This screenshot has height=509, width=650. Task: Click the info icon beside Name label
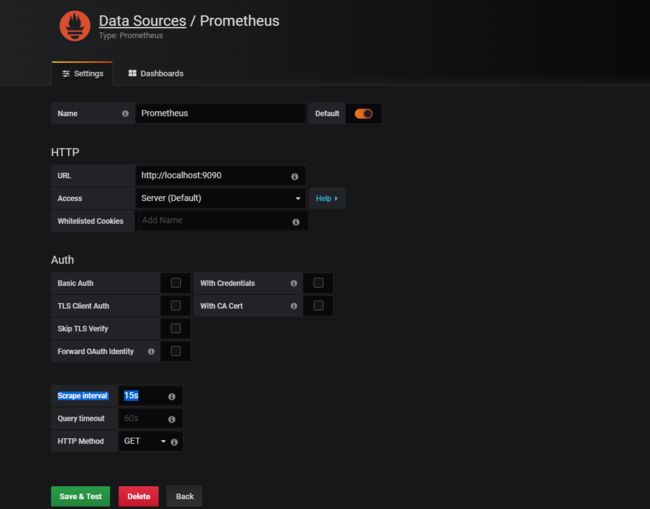tap(125, 114)
